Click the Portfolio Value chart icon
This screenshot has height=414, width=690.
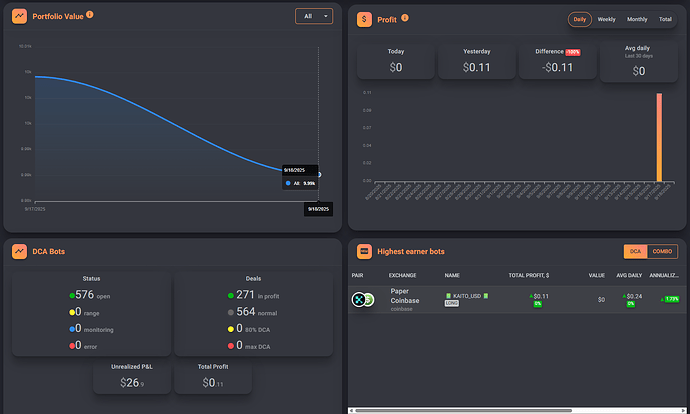[20, 17]
